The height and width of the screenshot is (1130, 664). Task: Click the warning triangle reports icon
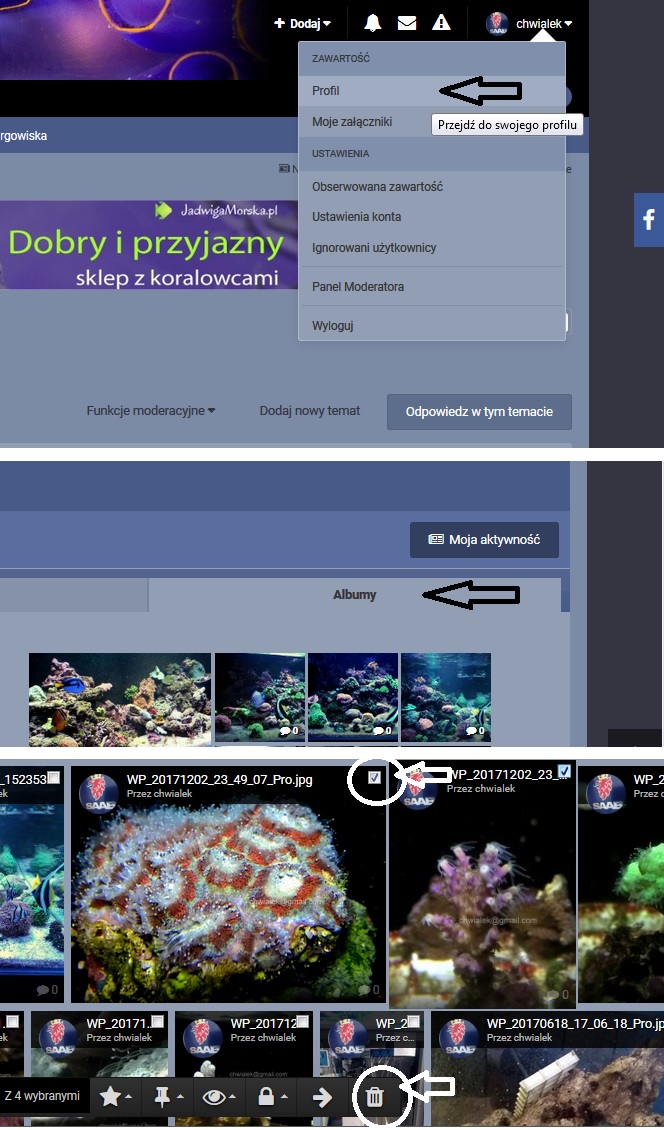[440, 23]
